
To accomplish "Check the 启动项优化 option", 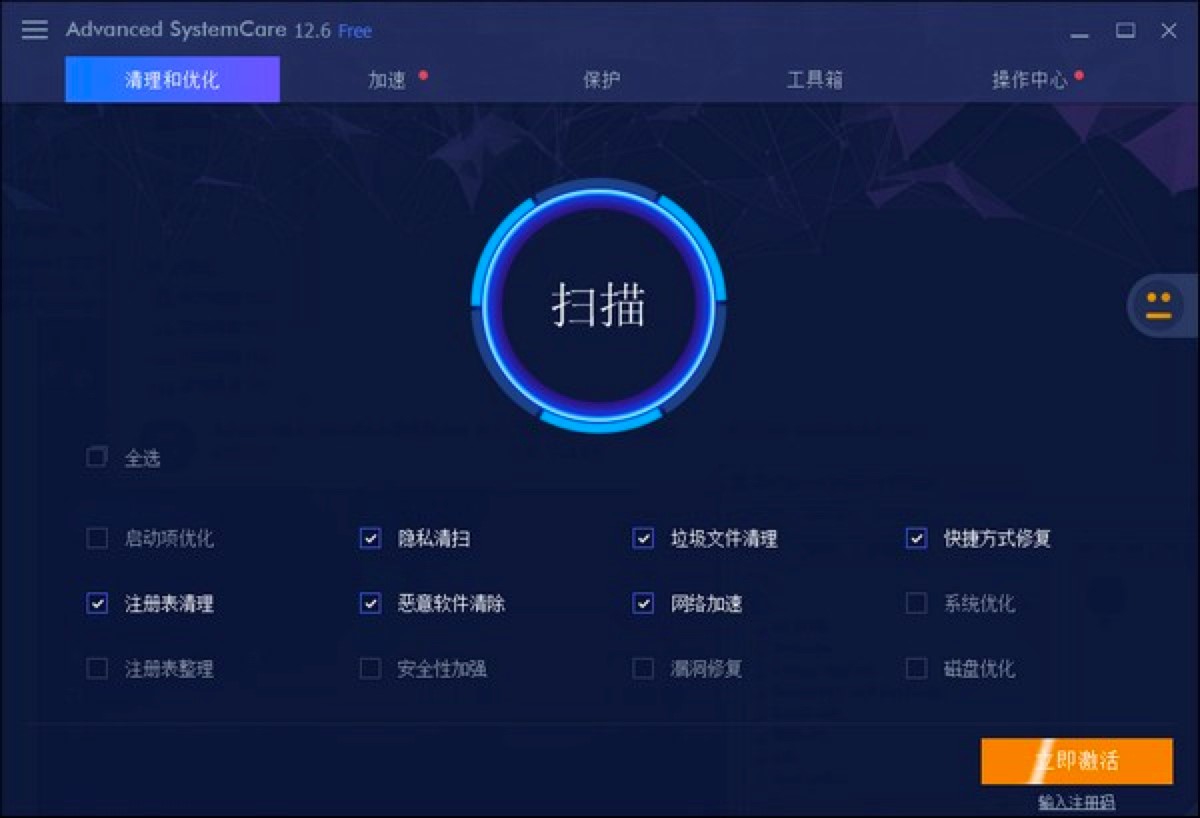I will (x=96, y=538).
